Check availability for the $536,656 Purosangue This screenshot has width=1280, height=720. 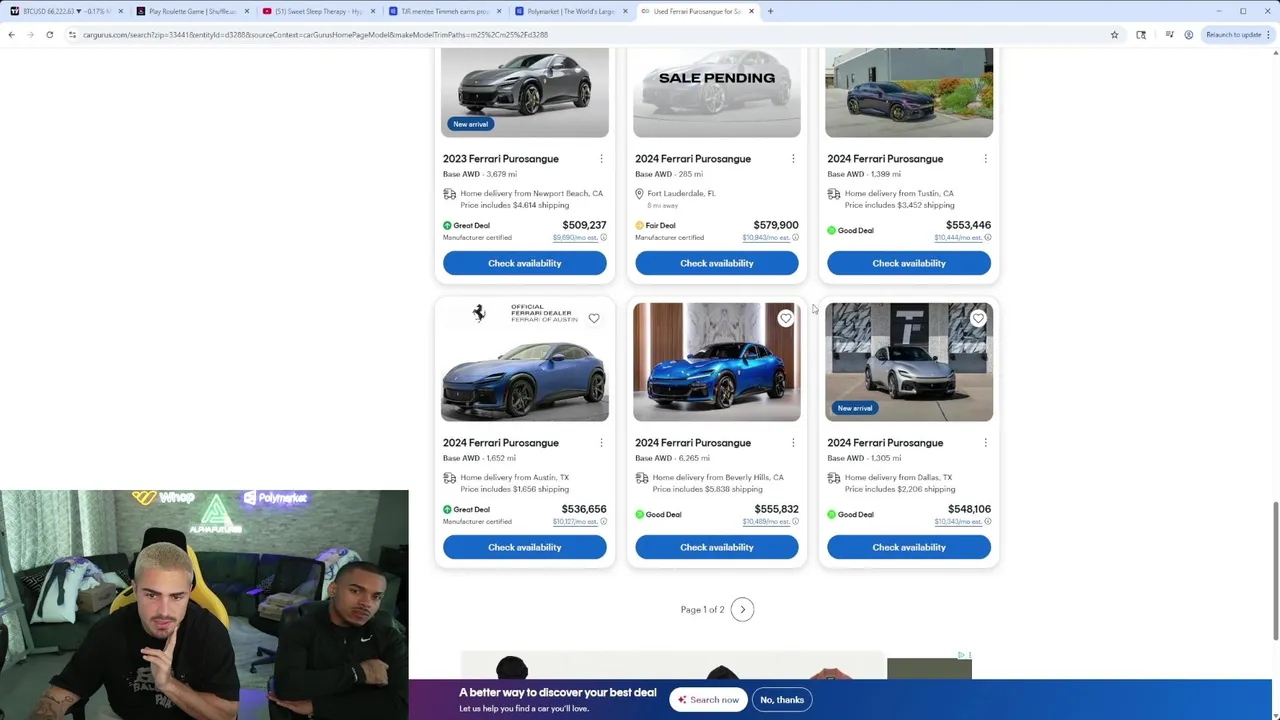(x=525, y=547)
